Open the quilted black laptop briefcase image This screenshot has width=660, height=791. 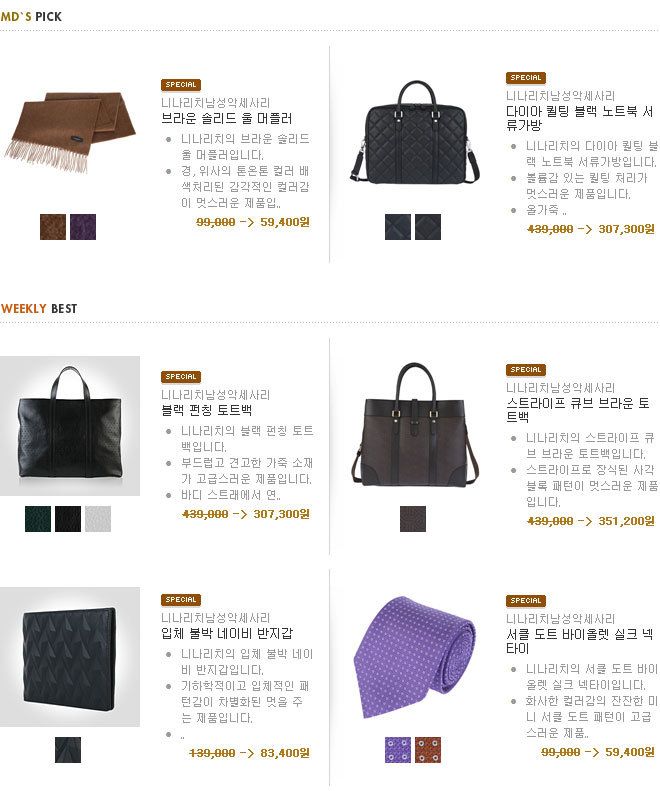[413, 132]
